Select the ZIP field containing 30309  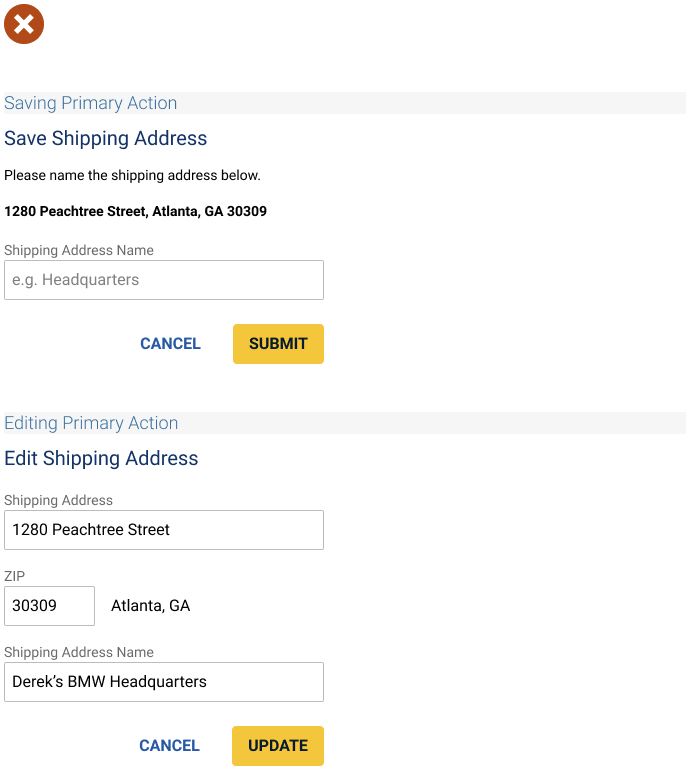coord(49,606)
